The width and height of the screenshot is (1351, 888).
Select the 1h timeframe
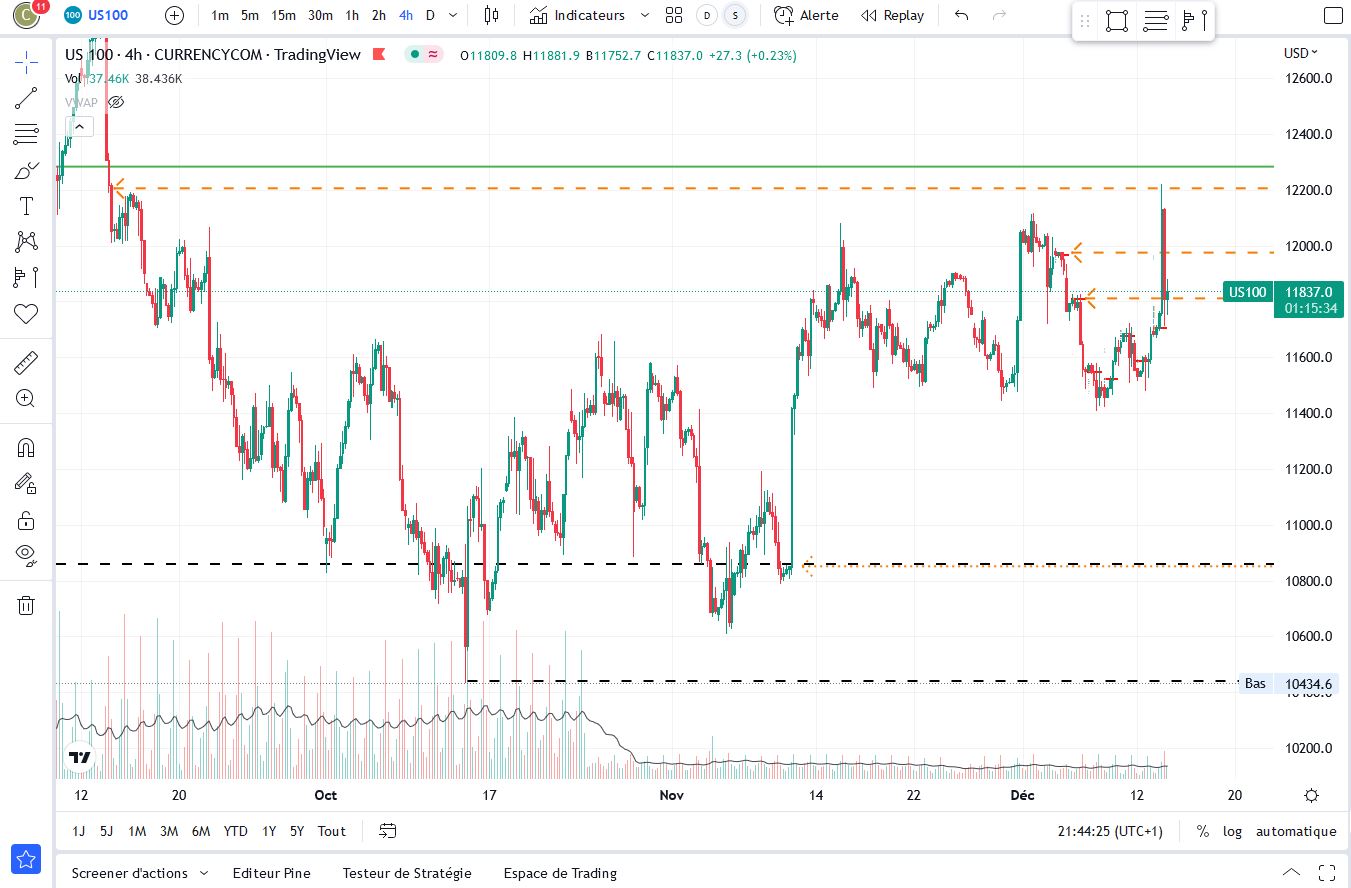coord(352,15)
